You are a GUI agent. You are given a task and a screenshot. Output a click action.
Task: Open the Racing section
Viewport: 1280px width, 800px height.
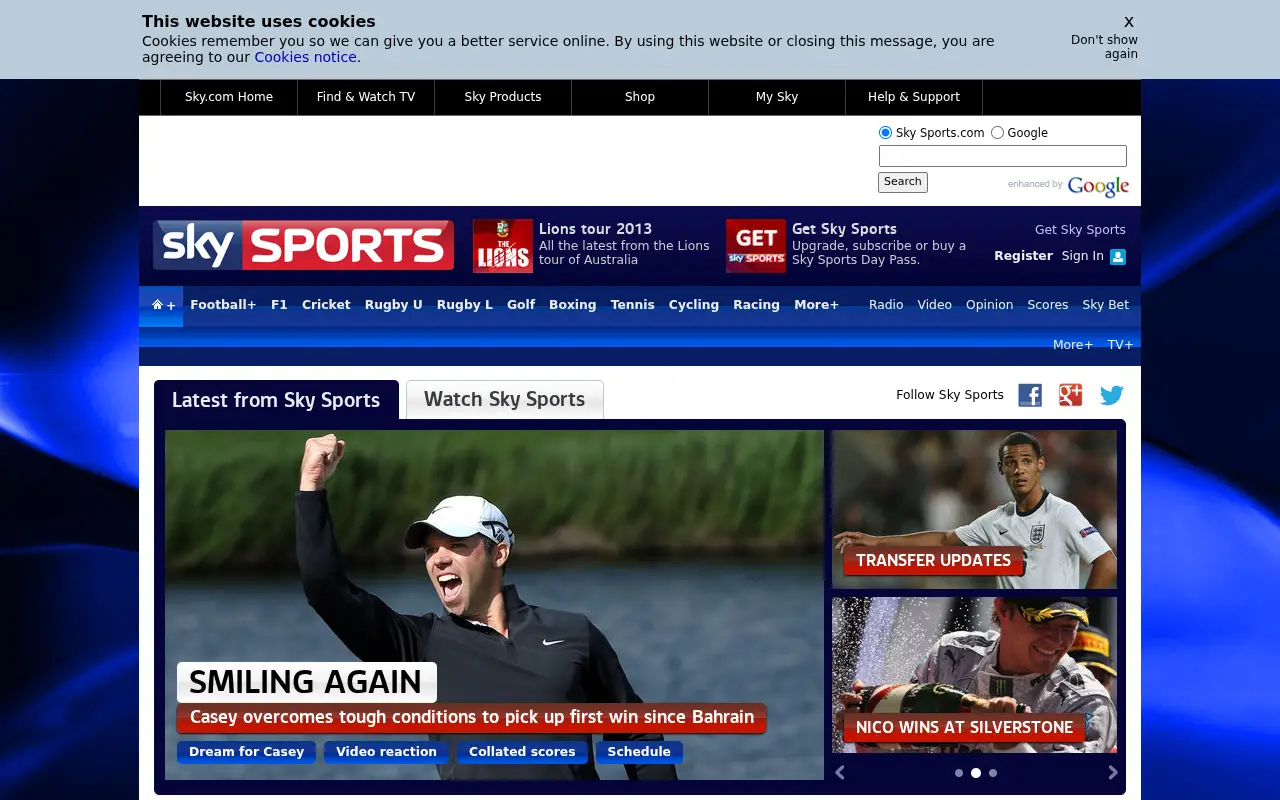(x=756, y=305)
